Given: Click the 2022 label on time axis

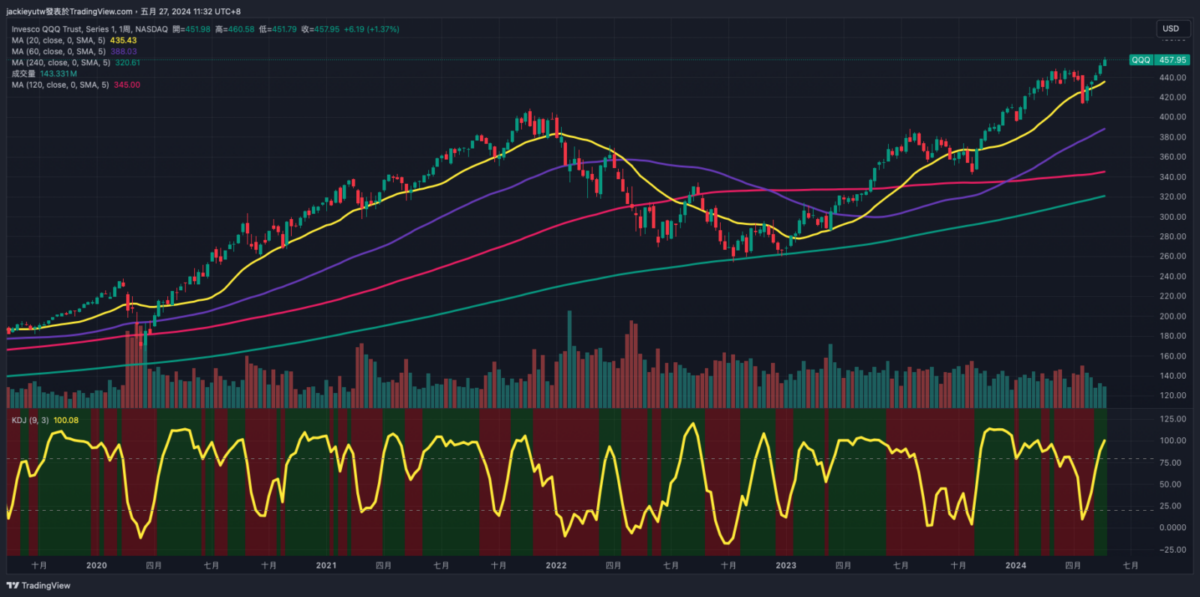Looking at the screenshot, I should click(x=556, y=565).
